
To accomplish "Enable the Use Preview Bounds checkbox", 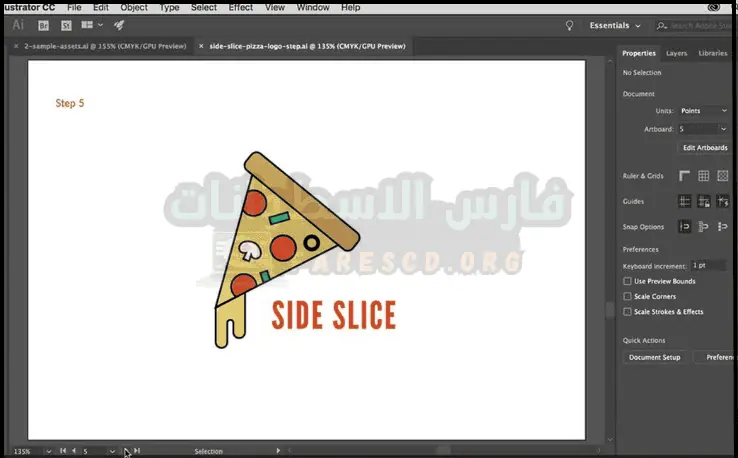I will click(x=627, y=281).
